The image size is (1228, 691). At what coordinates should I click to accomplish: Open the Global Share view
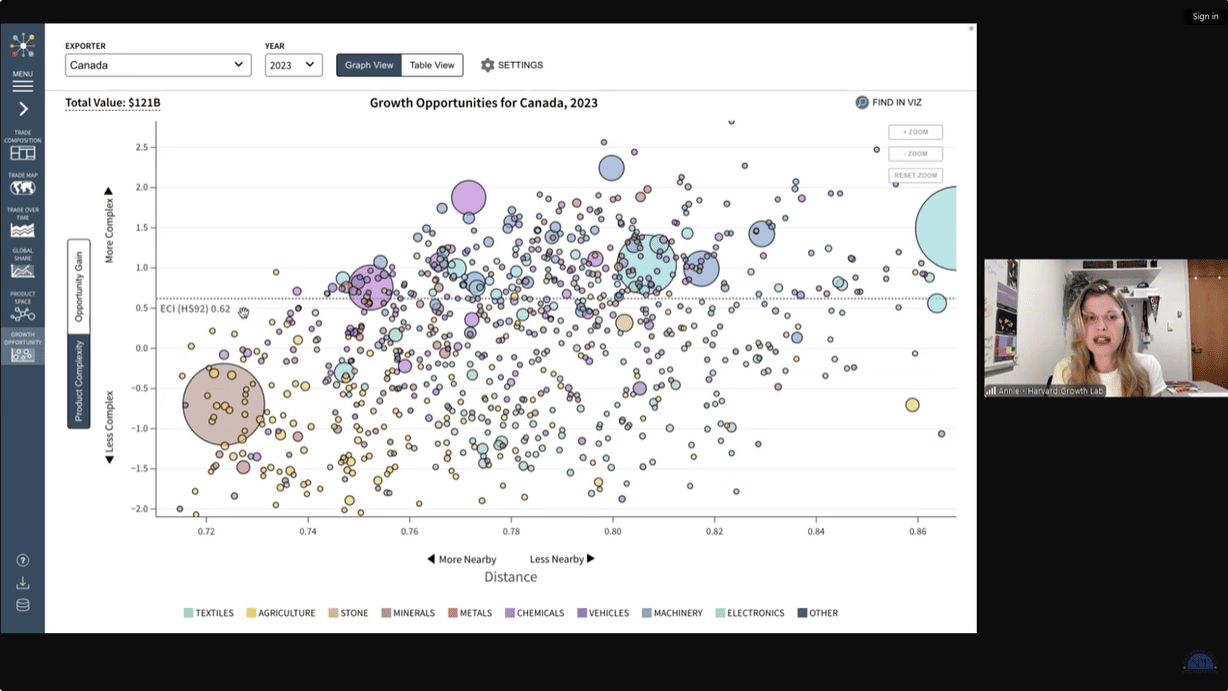click(22, 268)
